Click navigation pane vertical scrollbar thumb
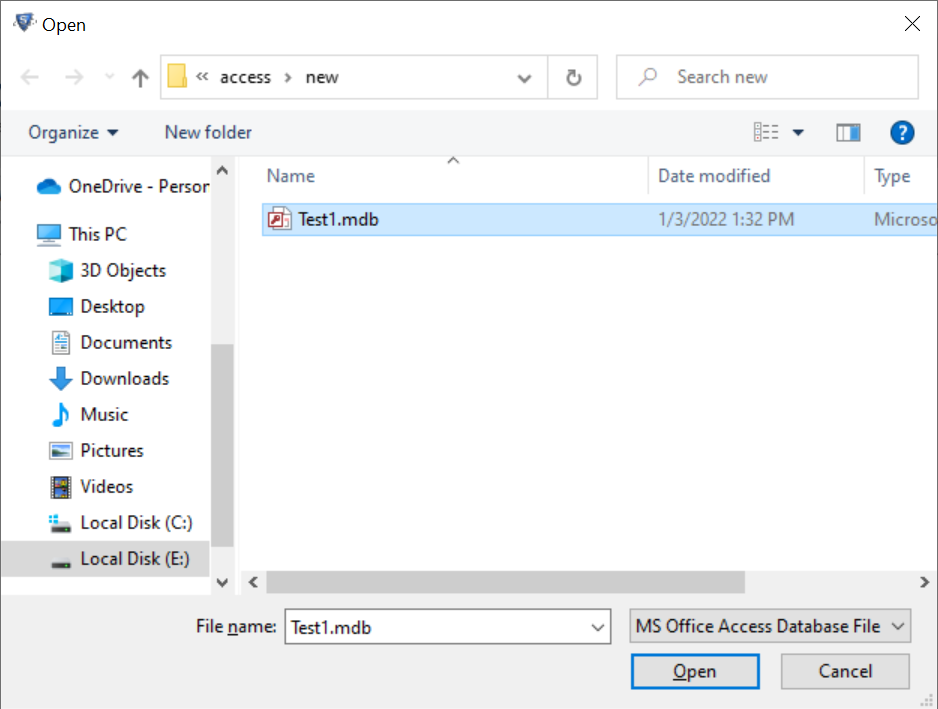 222,446
